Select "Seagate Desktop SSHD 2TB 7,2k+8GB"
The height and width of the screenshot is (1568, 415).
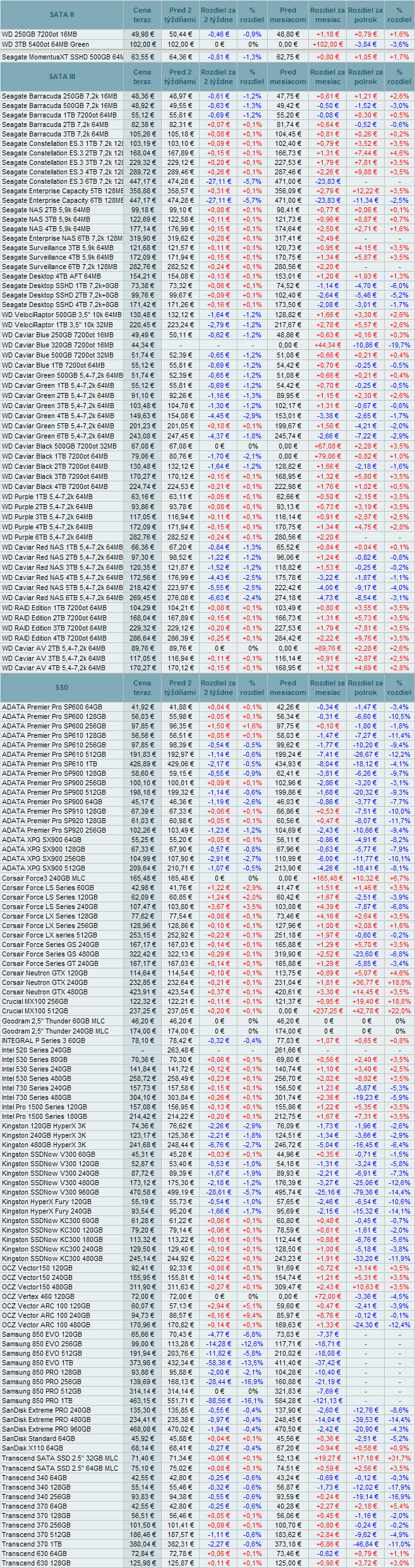click(x=60, y=295)
